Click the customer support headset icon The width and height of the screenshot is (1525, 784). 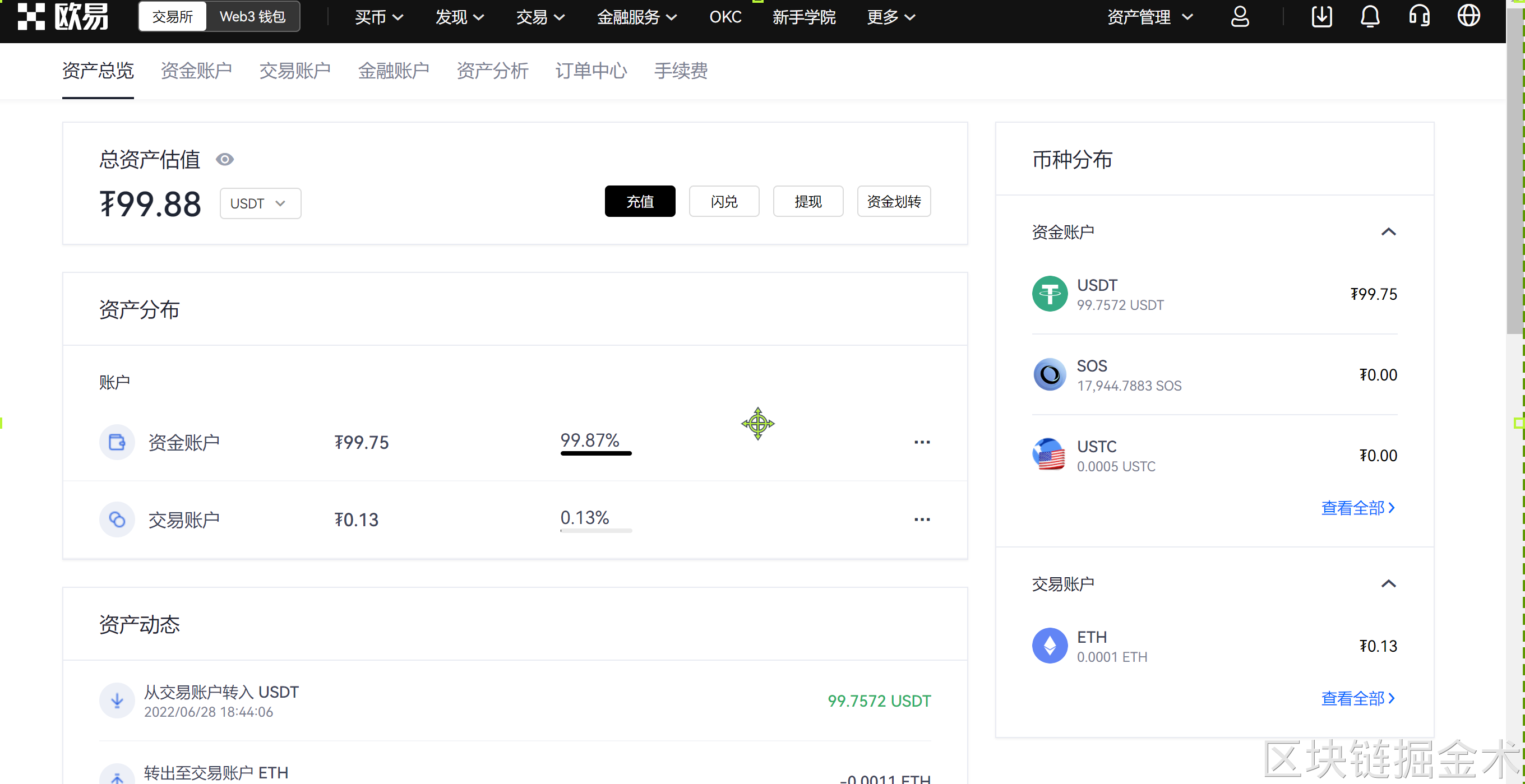1419,17
